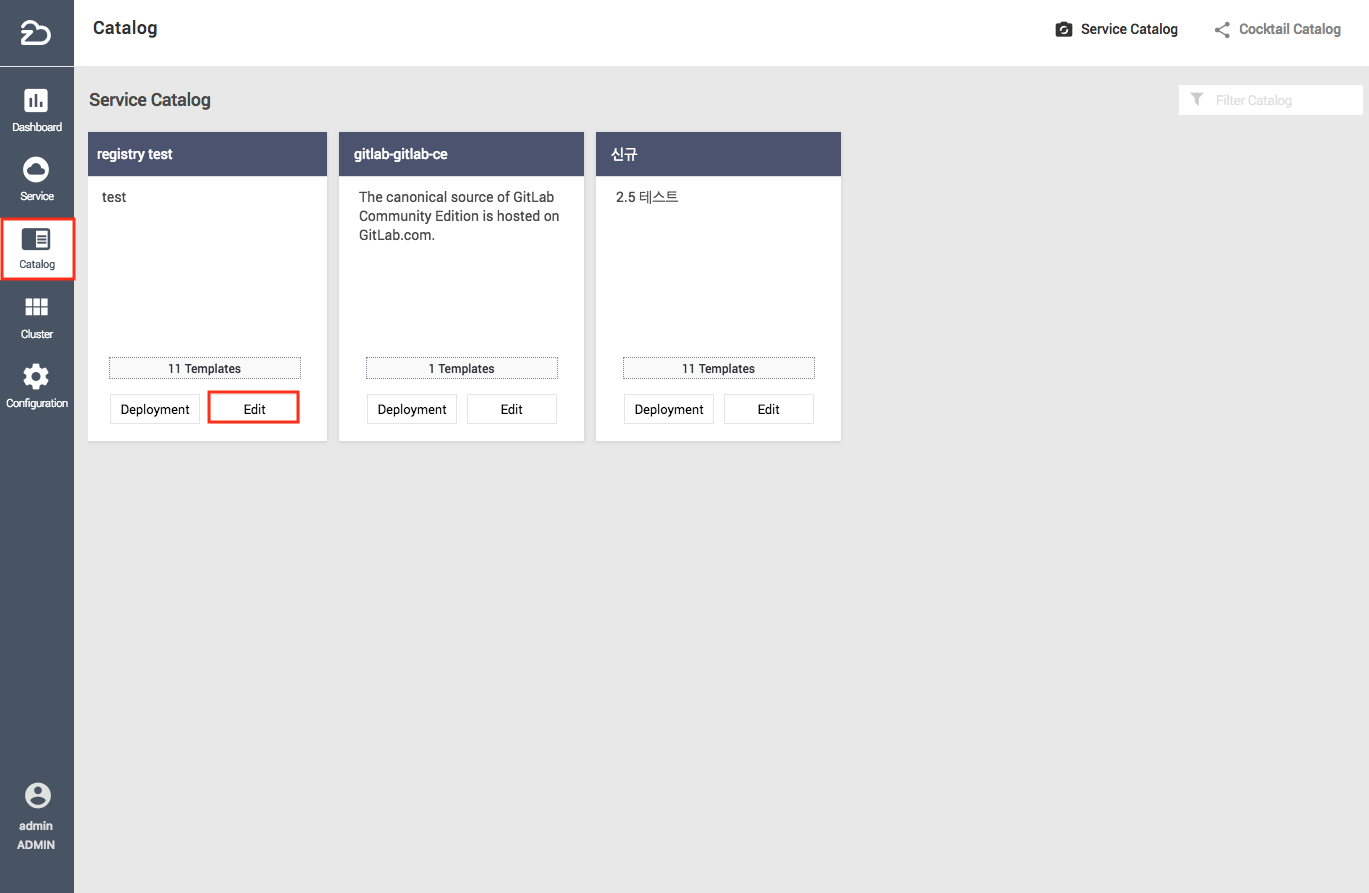Select the Catalog sidebar icon

pyautogui.click(x=36, y=240)
